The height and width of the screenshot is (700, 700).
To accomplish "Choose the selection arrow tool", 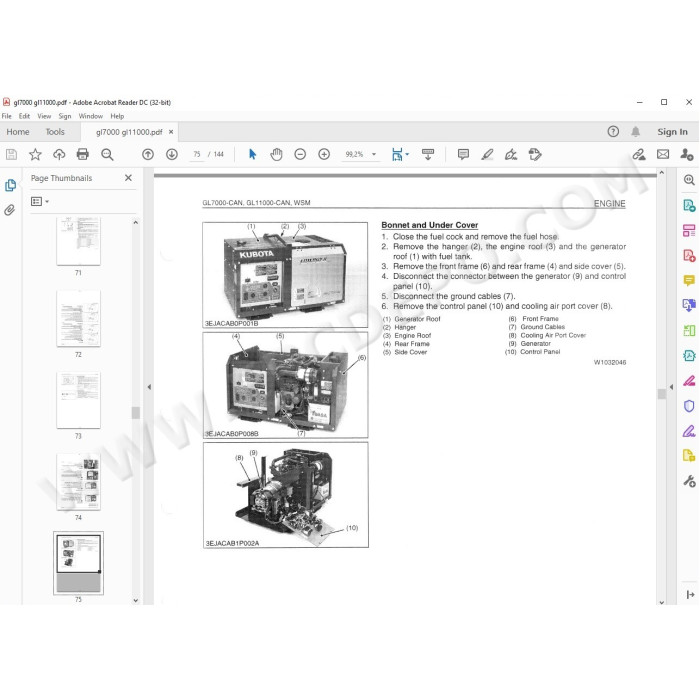I will [x=252, y=154].
